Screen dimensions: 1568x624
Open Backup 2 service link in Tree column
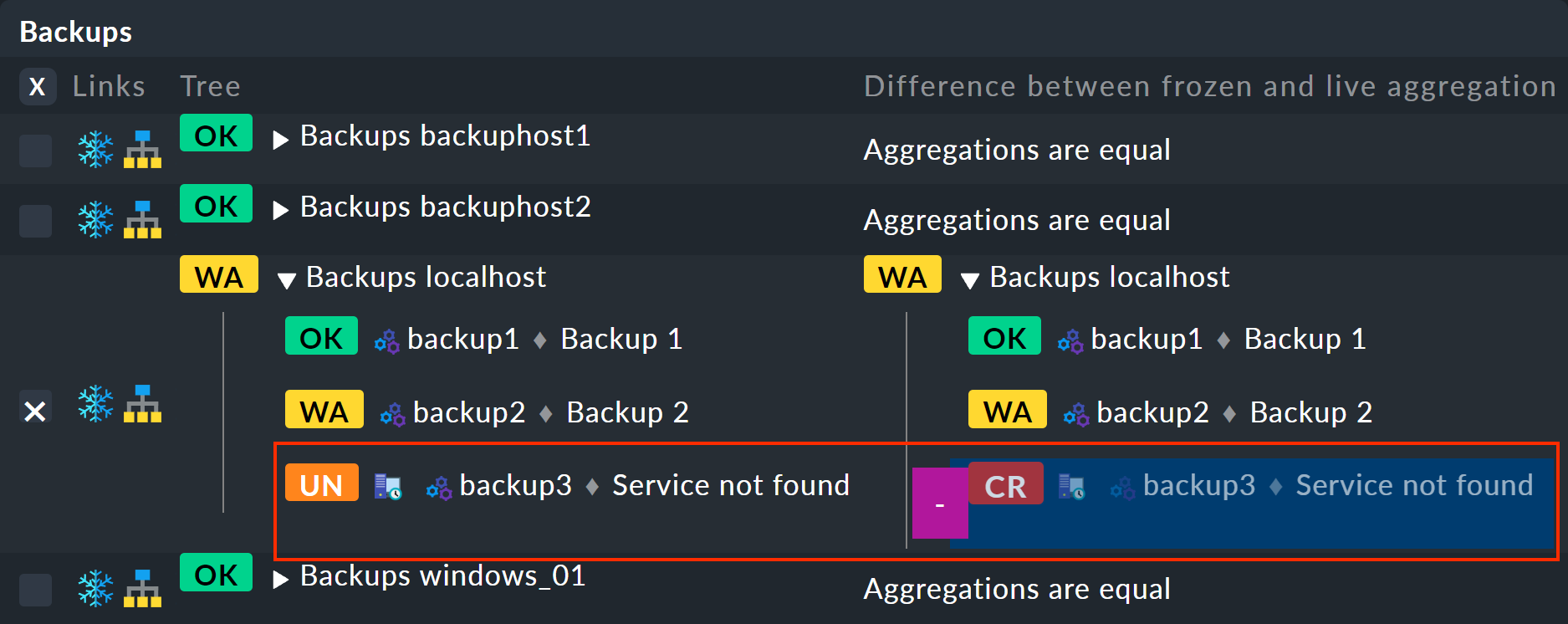point(627,412)
